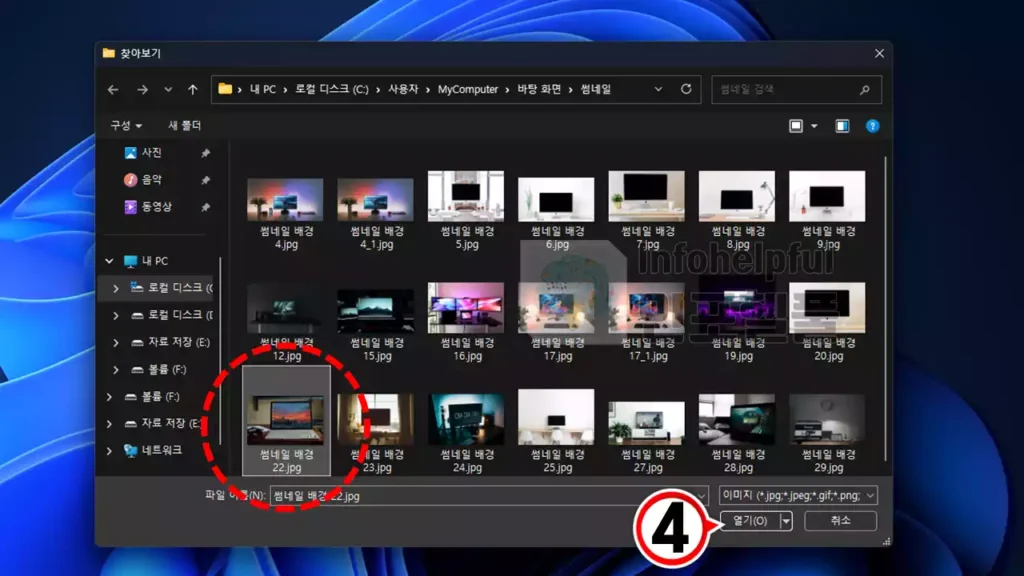Change view with the view layout icon

click(795, 126)
